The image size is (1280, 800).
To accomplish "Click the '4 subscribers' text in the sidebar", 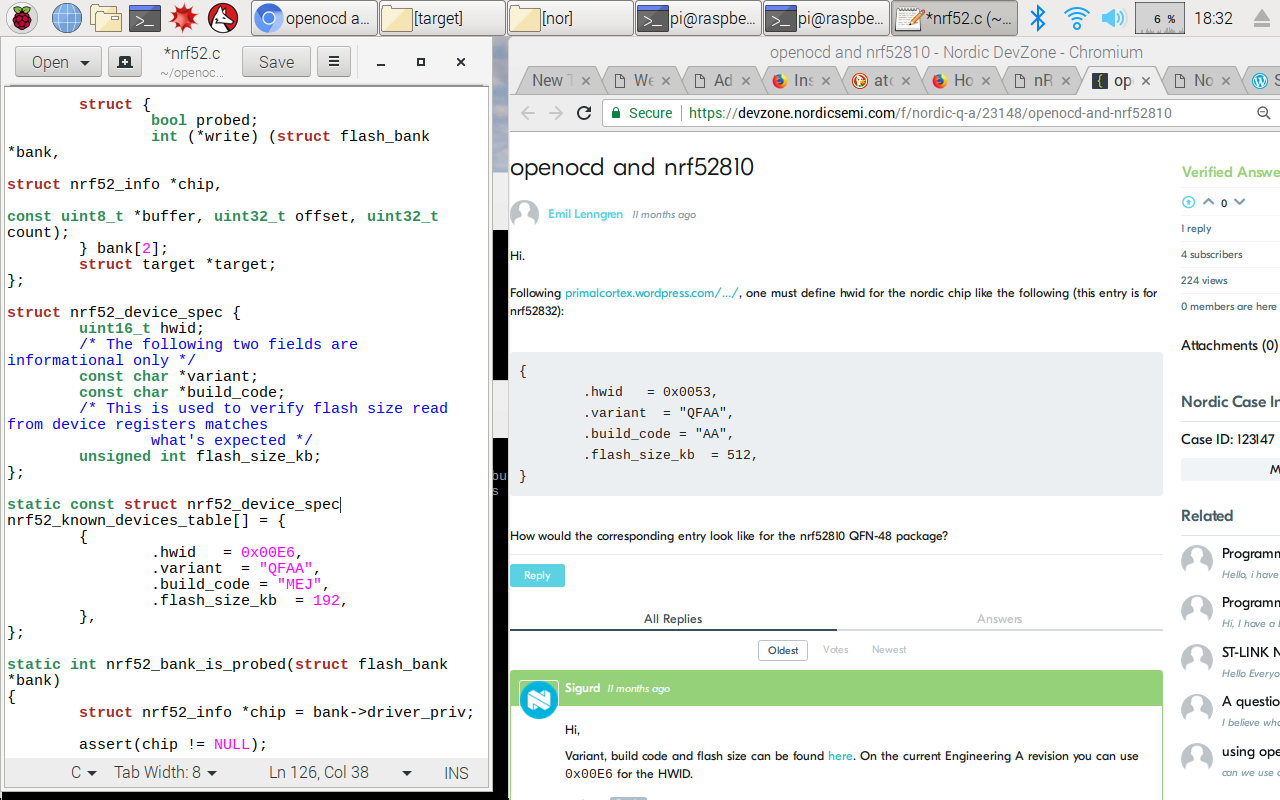I will click(1211, 254).
